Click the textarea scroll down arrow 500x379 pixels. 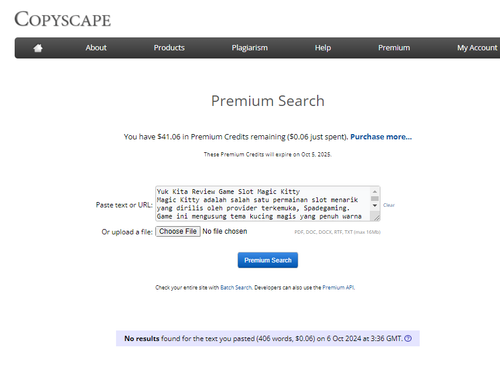375,205
